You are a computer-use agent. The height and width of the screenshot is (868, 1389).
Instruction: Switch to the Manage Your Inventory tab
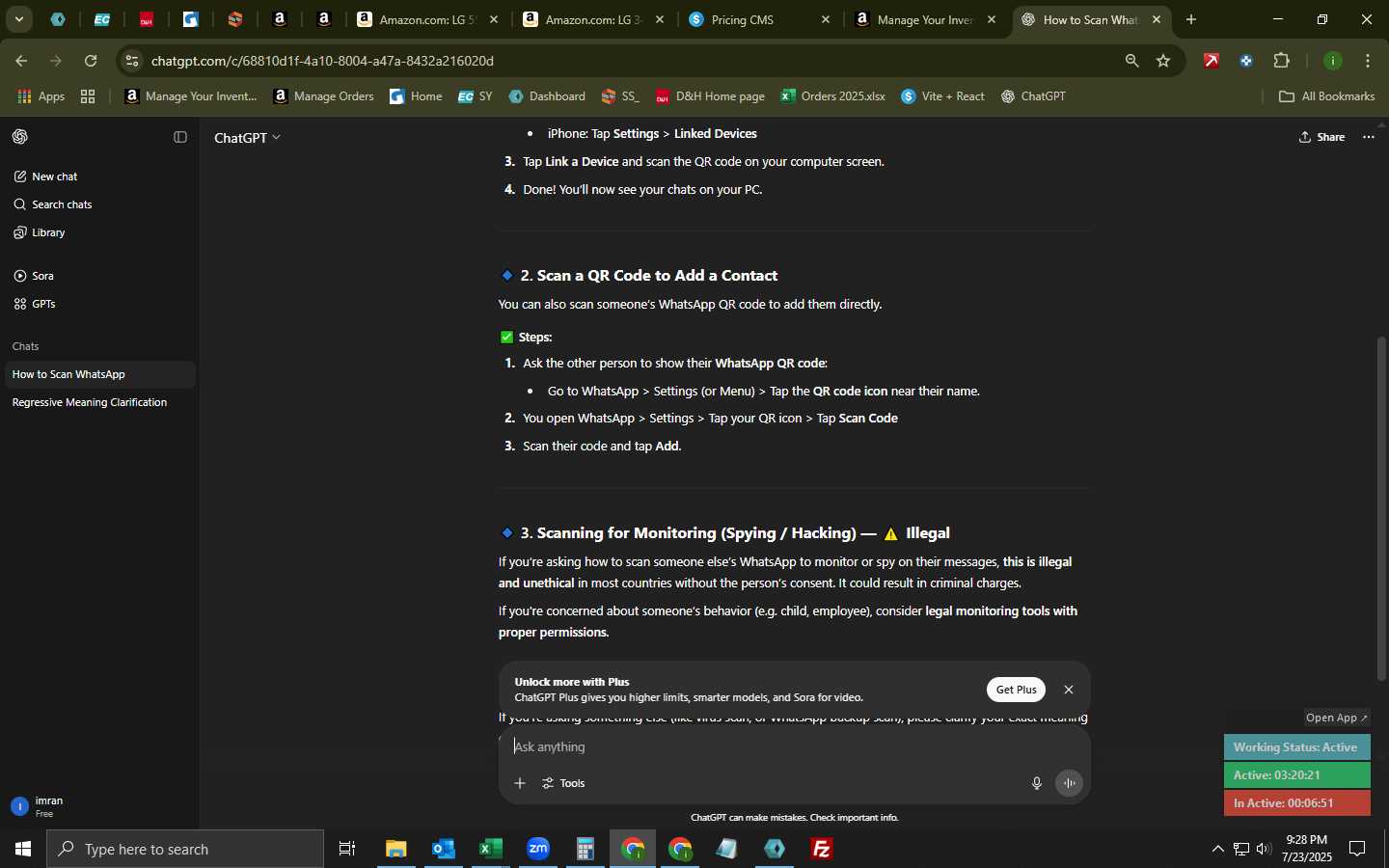click(925, 19)
